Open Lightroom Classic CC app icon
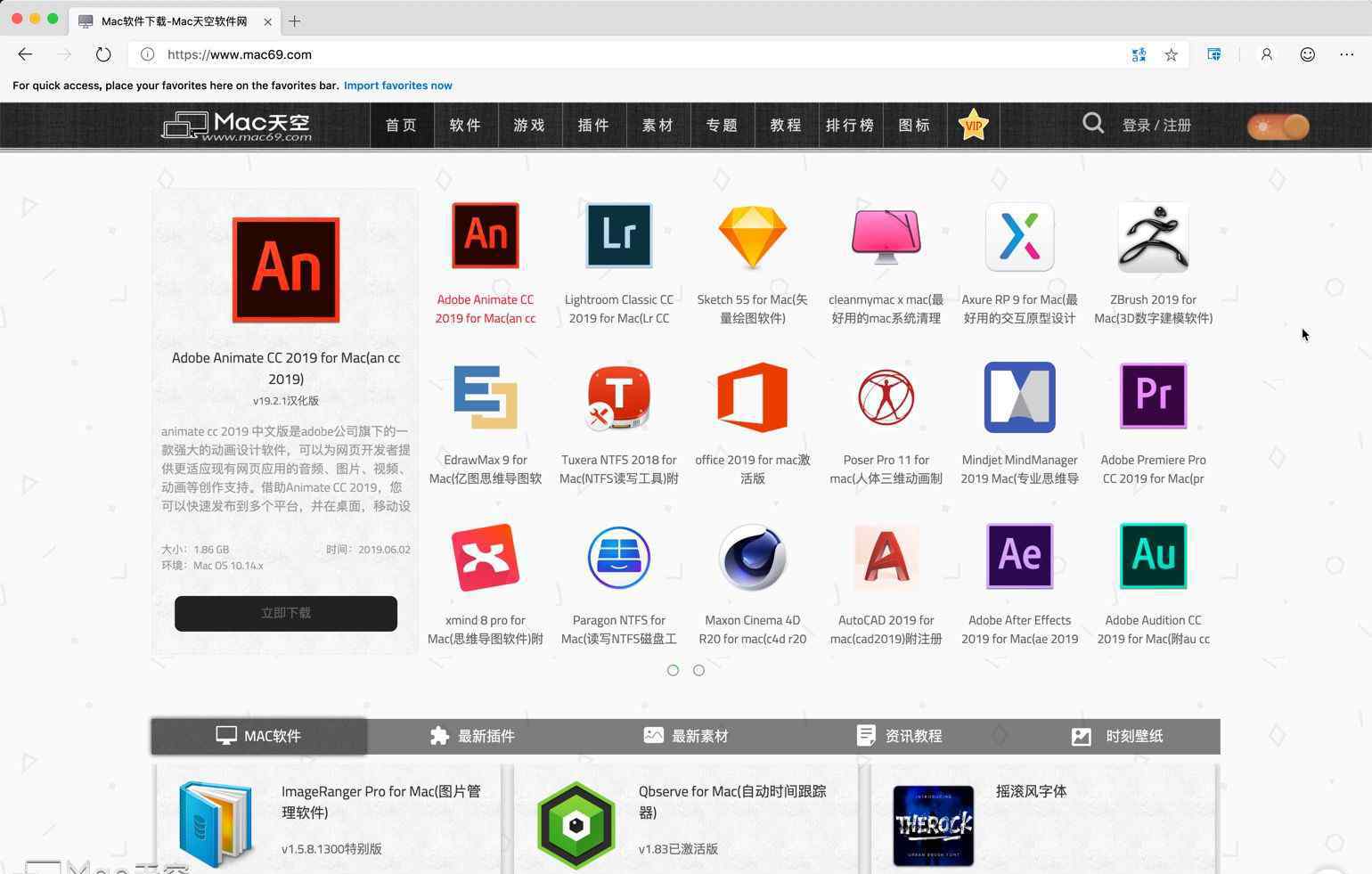1372x874 pixels. tap(619, 235)
